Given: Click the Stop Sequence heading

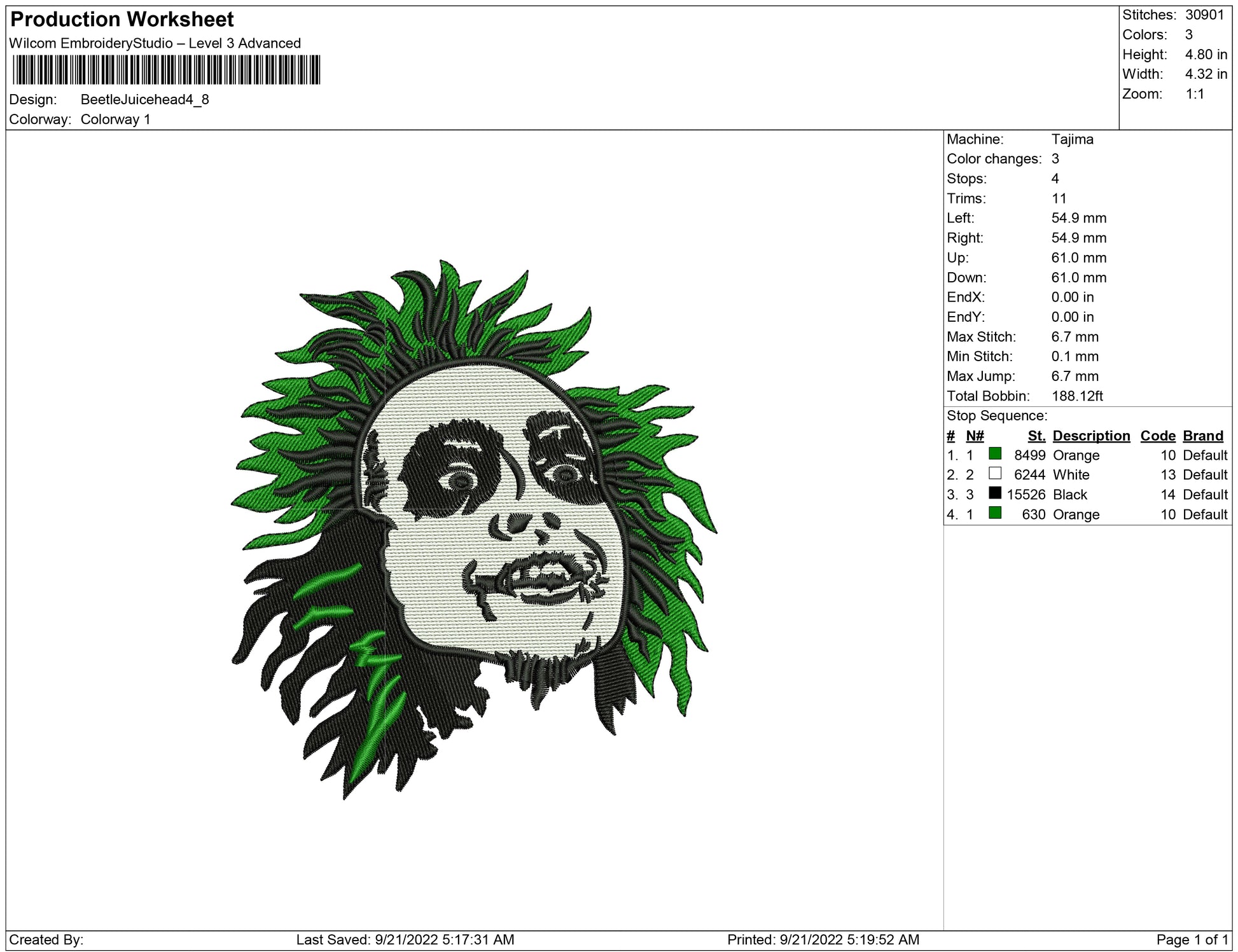Looking at the screenshot, I should pos(996,416).
